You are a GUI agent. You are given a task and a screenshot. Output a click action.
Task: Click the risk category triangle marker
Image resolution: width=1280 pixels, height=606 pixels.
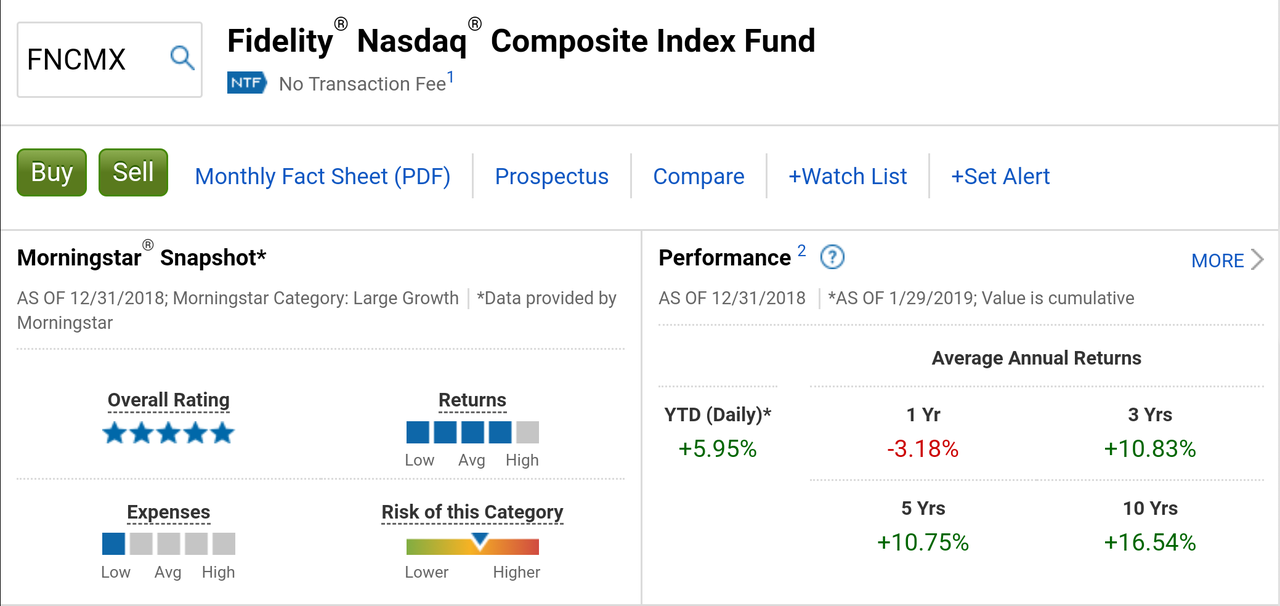point(480,540)
